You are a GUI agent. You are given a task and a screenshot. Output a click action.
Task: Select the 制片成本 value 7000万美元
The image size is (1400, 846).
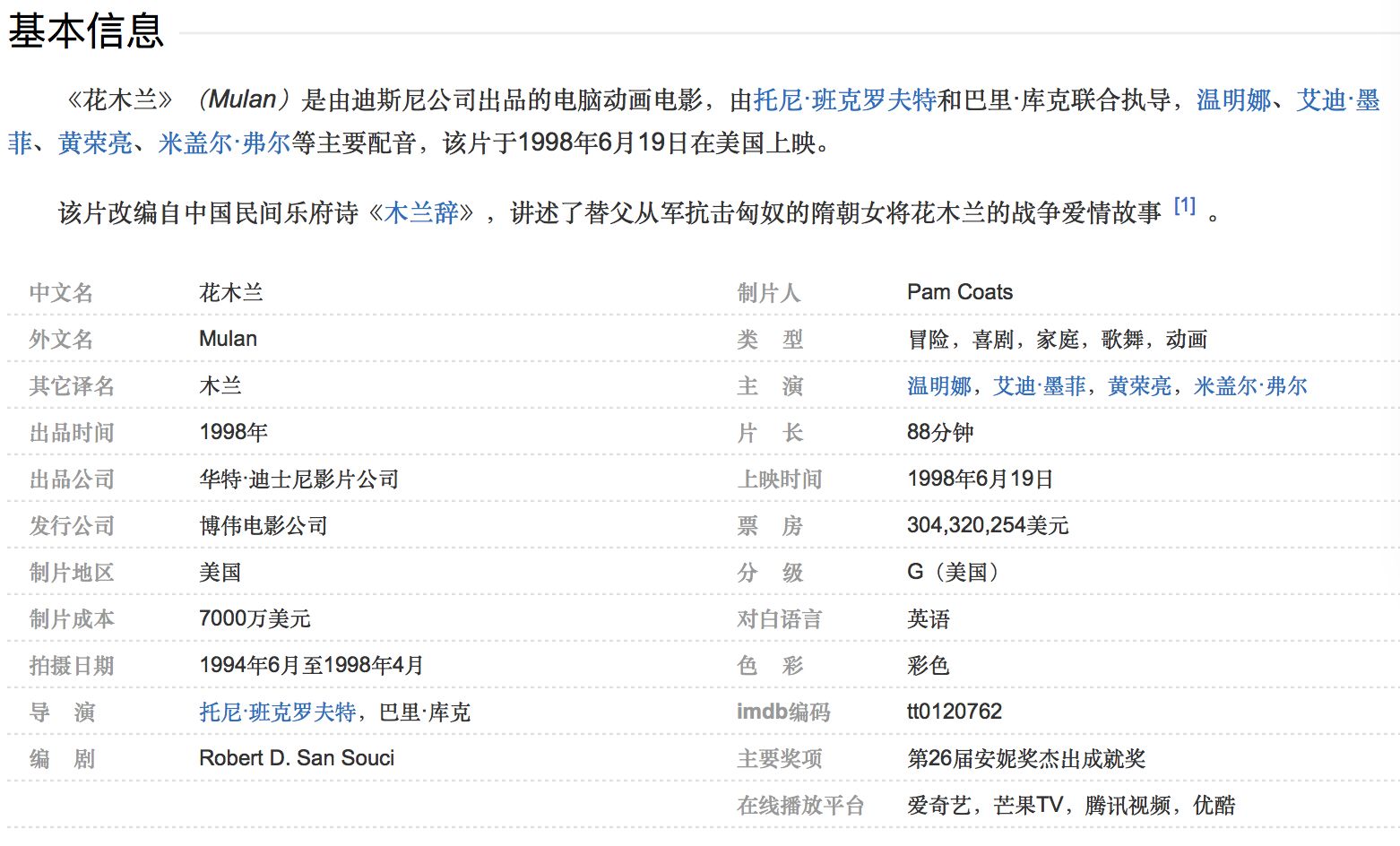255,619
